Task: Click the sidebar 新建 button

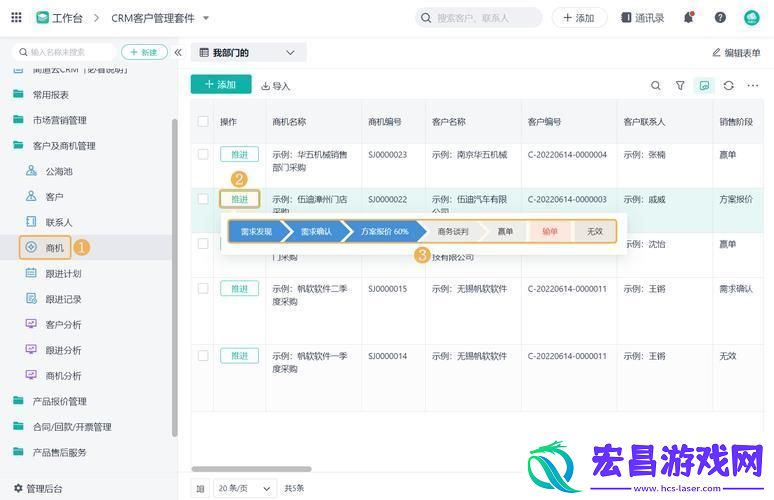Action: (x=144, y=52)
